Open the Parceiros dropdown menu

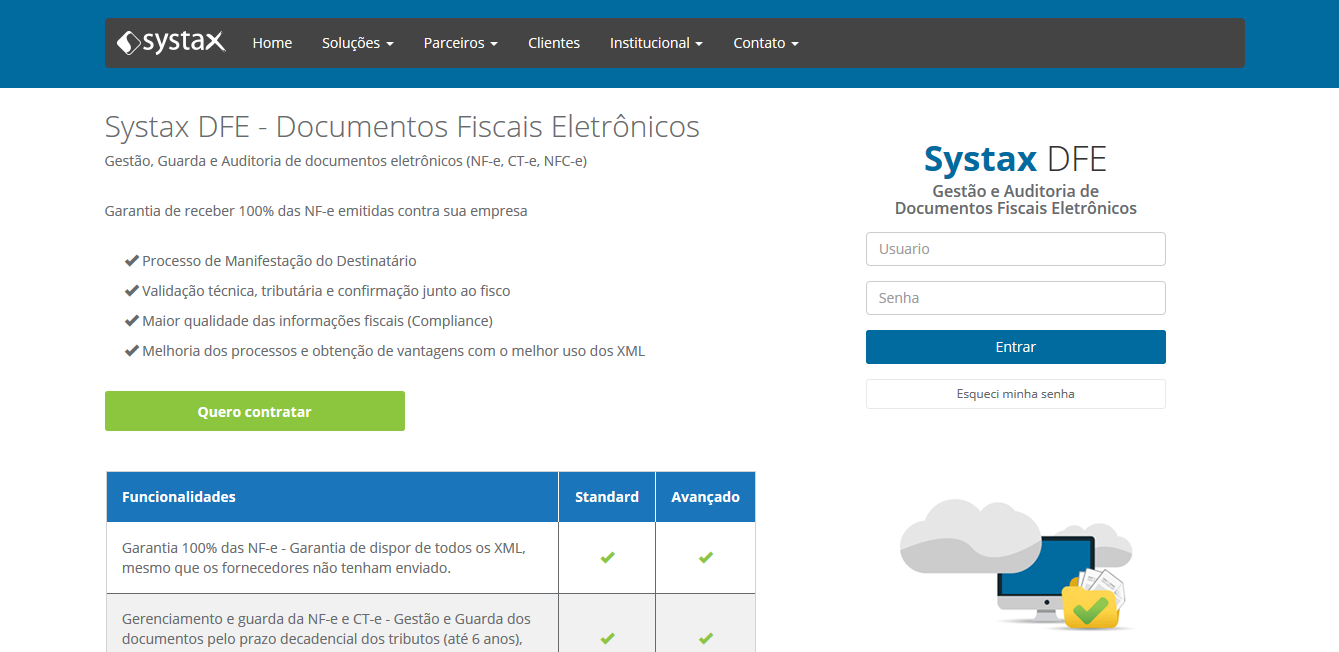click(x=460, y=43)
